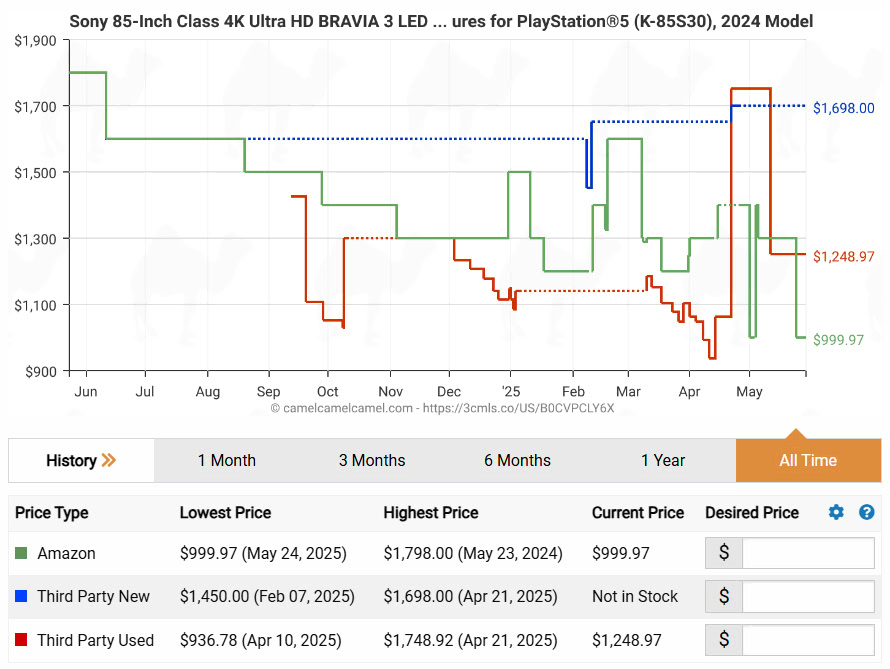The image size is (890, 669).
Task: Switch to the 3 Months tab
Action: coord(372,461)
